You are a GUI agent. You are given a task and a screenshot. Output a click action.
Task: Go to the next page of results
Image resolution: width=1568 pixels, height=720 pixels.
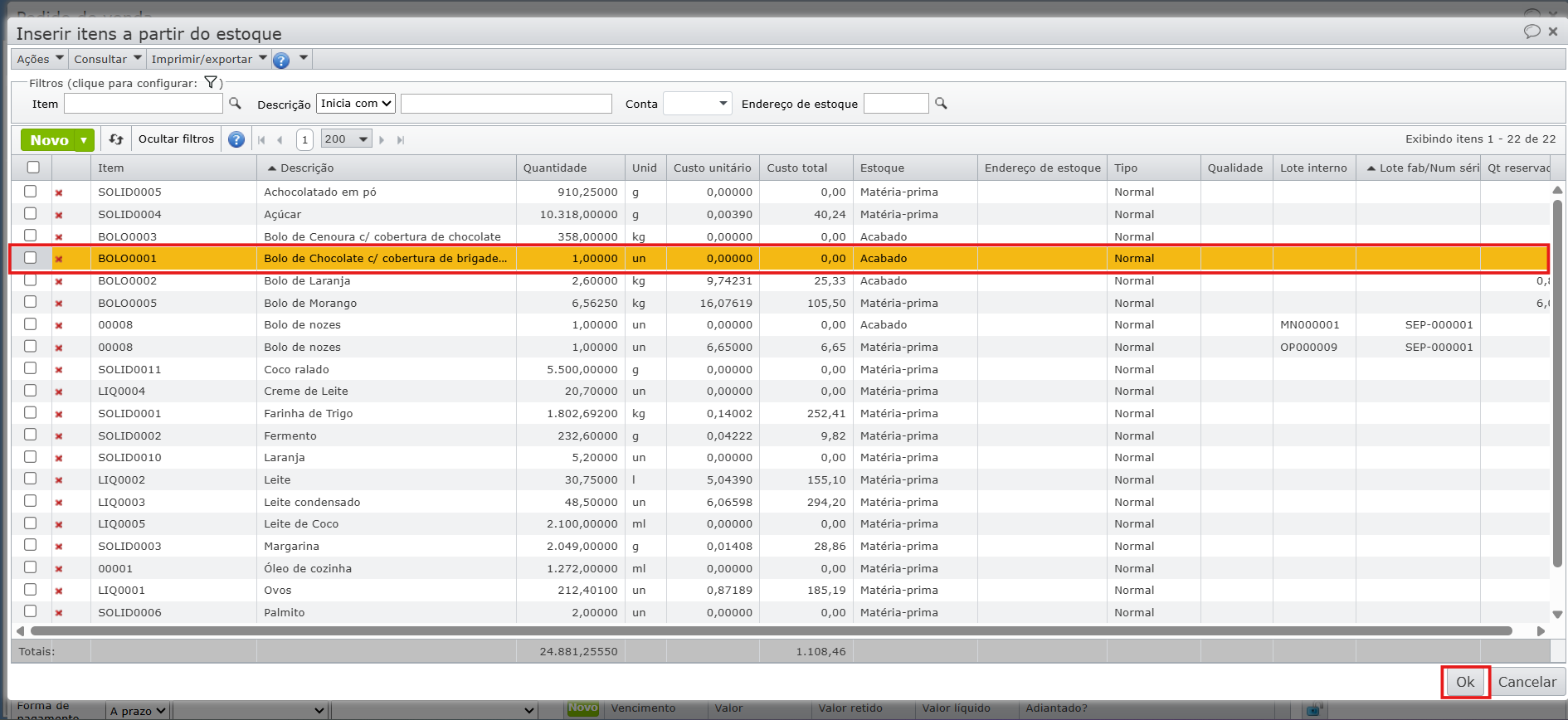click(382, 140)
